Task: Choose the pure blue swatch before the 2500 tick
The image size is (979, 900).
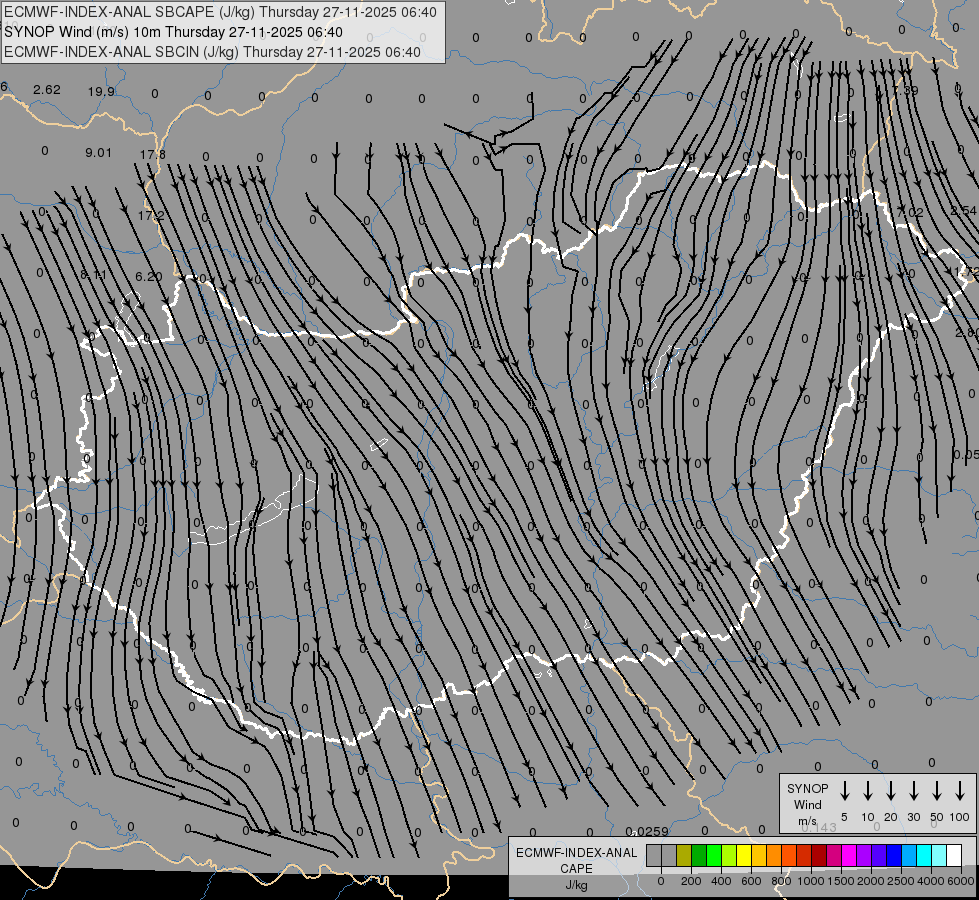Action: (893, 855)
